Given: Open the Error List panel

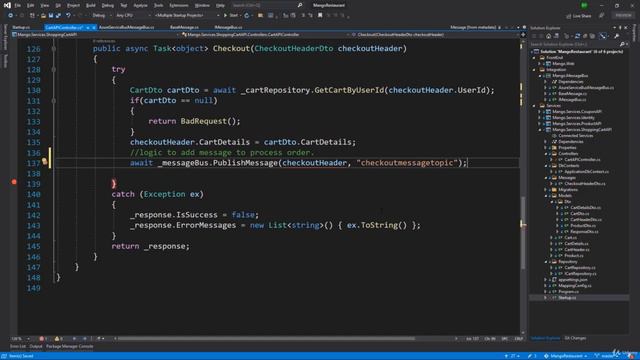Looking at the screenshot, I should tap(18, 347).
